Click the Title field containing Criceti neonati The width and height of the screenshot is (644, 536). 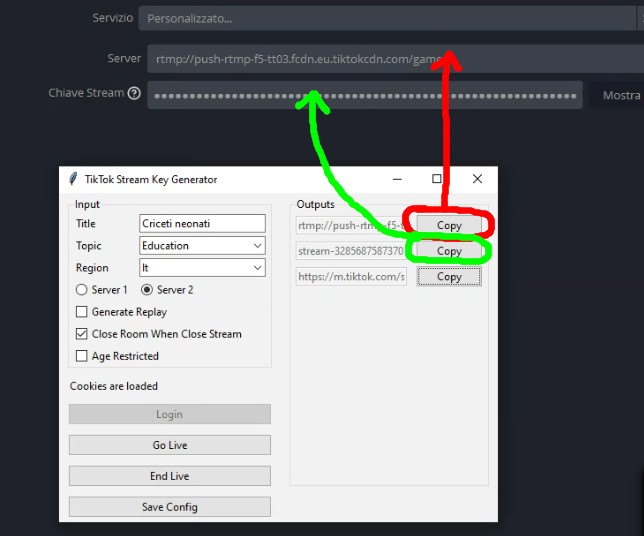(x=202, y=223)
